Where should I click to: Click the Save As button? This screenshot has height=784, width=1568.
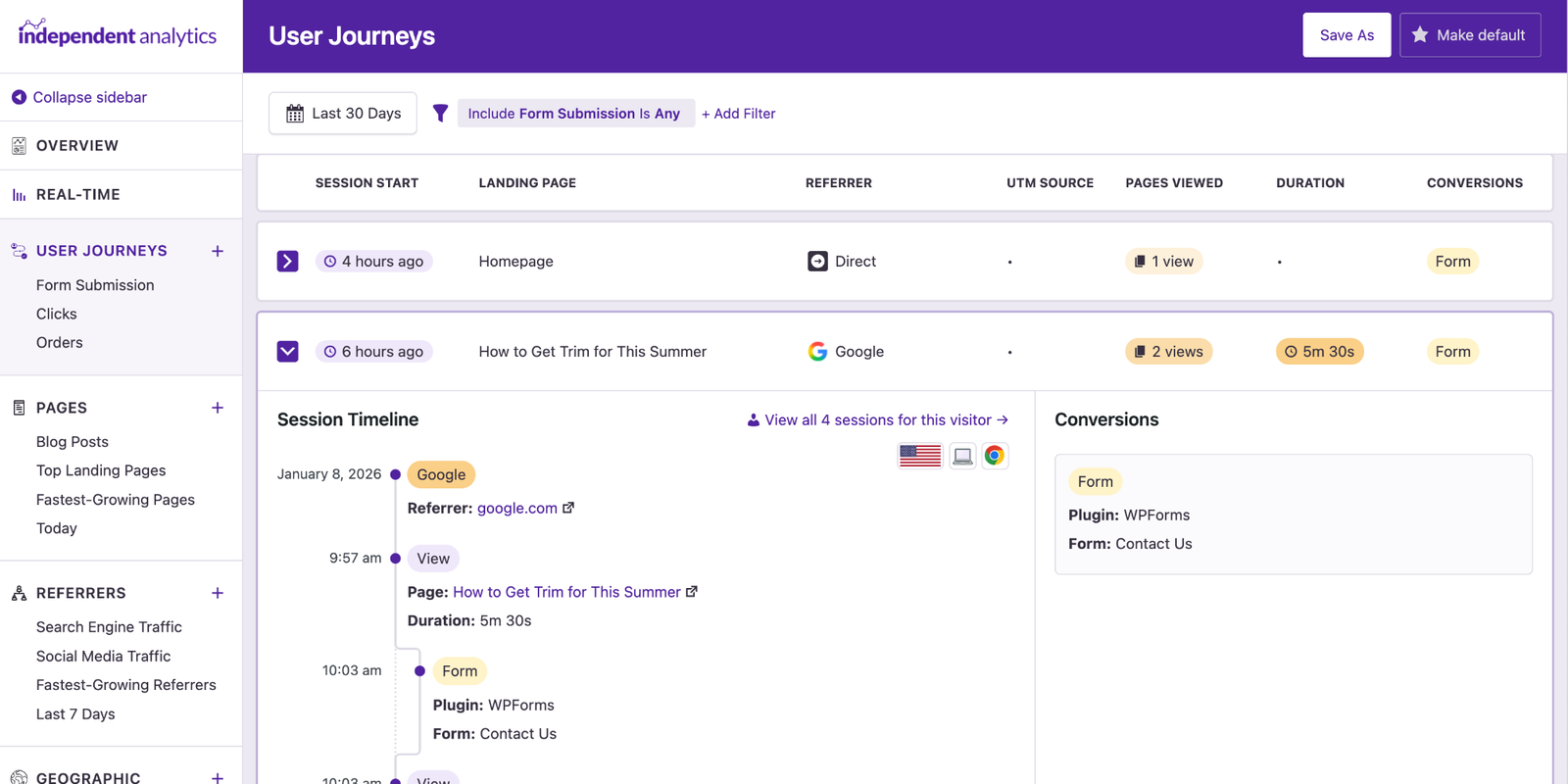tap(1347, 35)
